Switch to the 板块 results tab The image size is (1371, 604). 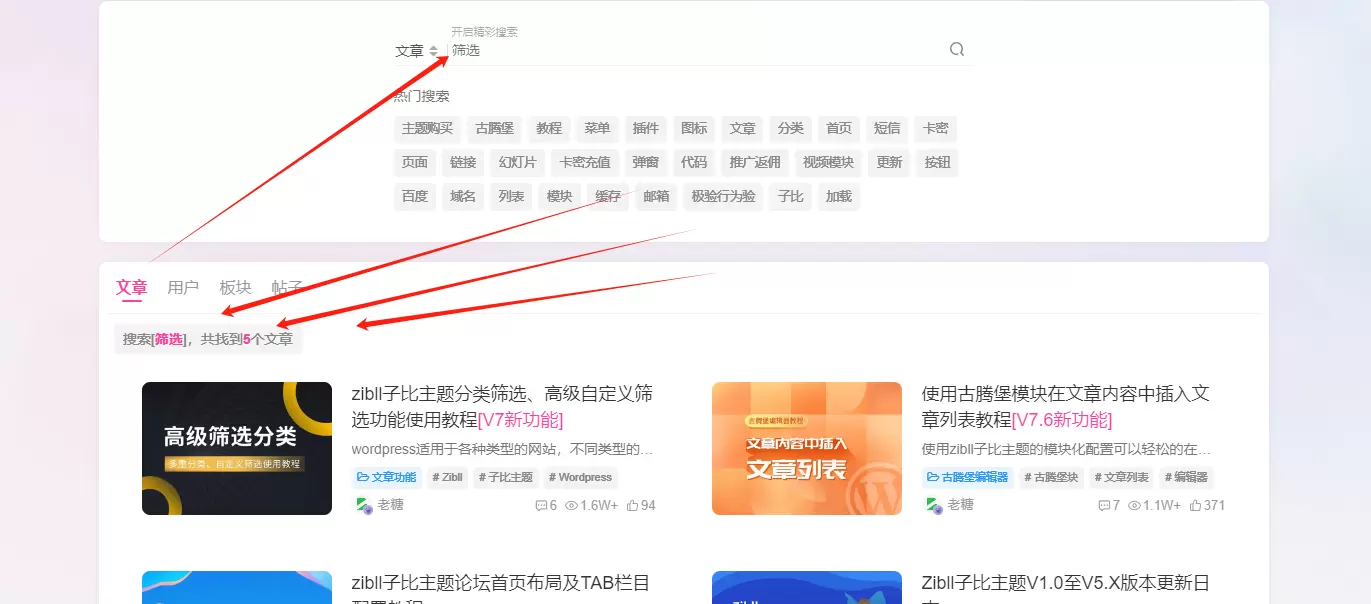pos(236,288)
